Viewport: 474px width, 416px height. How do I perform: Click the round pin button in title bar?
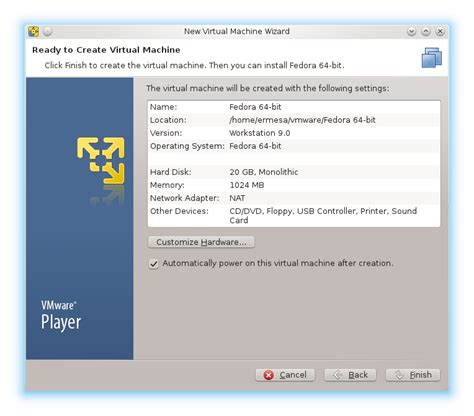pos(48,31)
